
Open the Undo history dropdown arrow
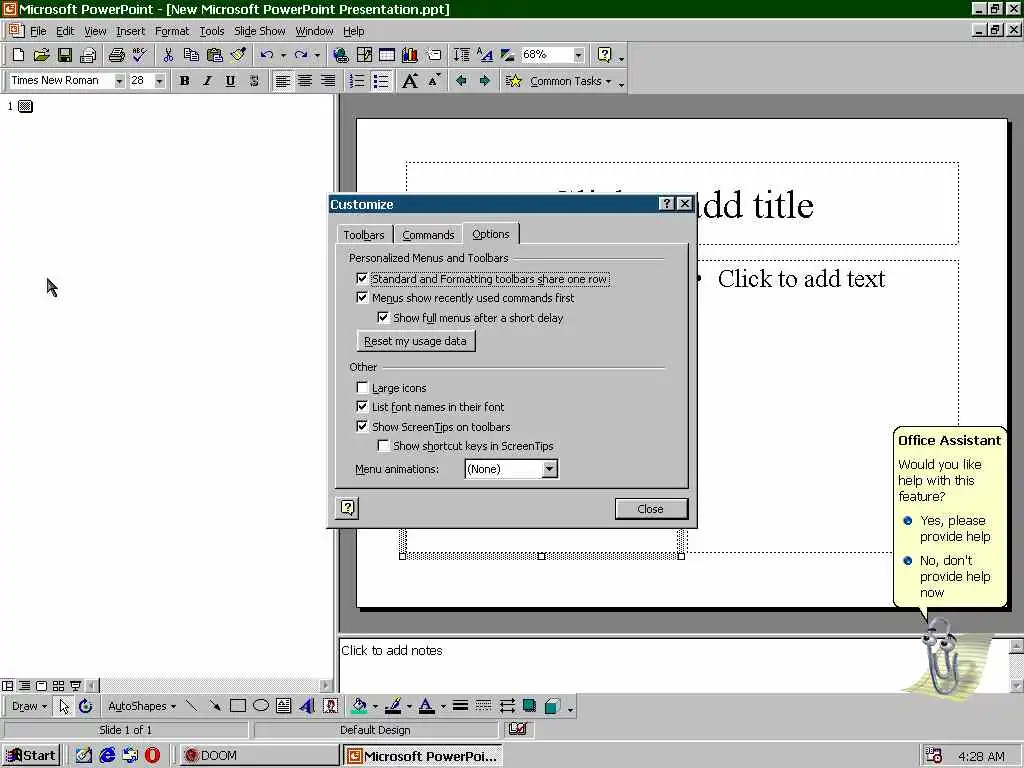[x=283, y=56]
